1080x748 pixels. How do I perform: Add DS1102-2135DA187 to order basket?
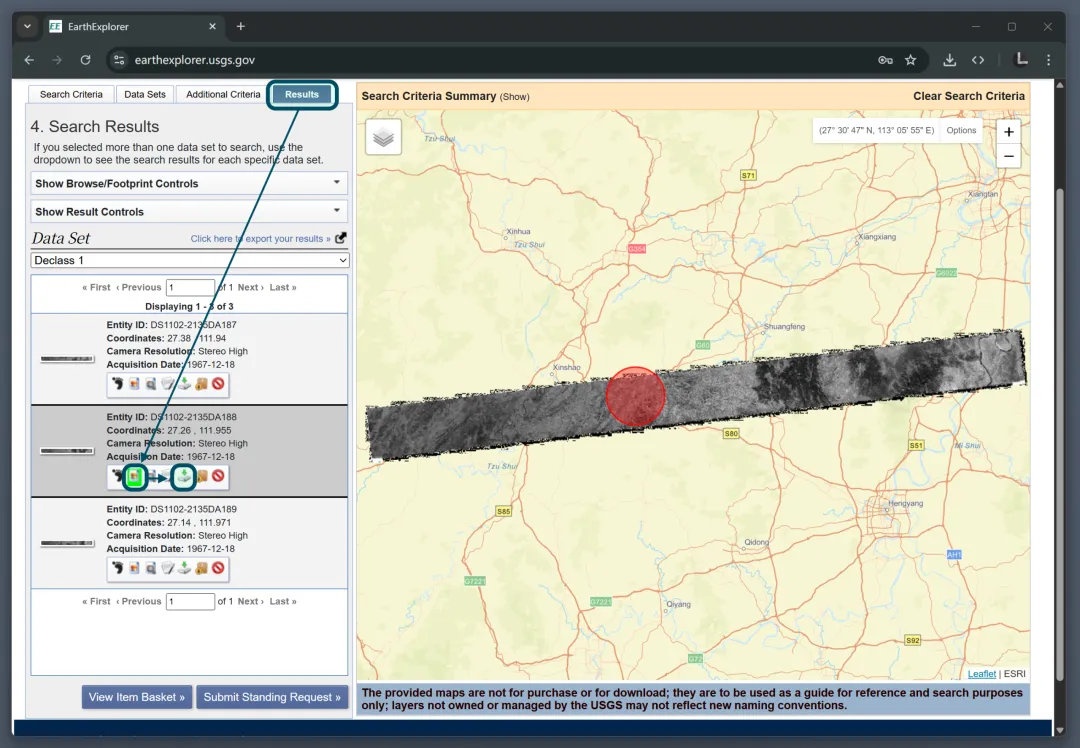(x=201, y=384)
